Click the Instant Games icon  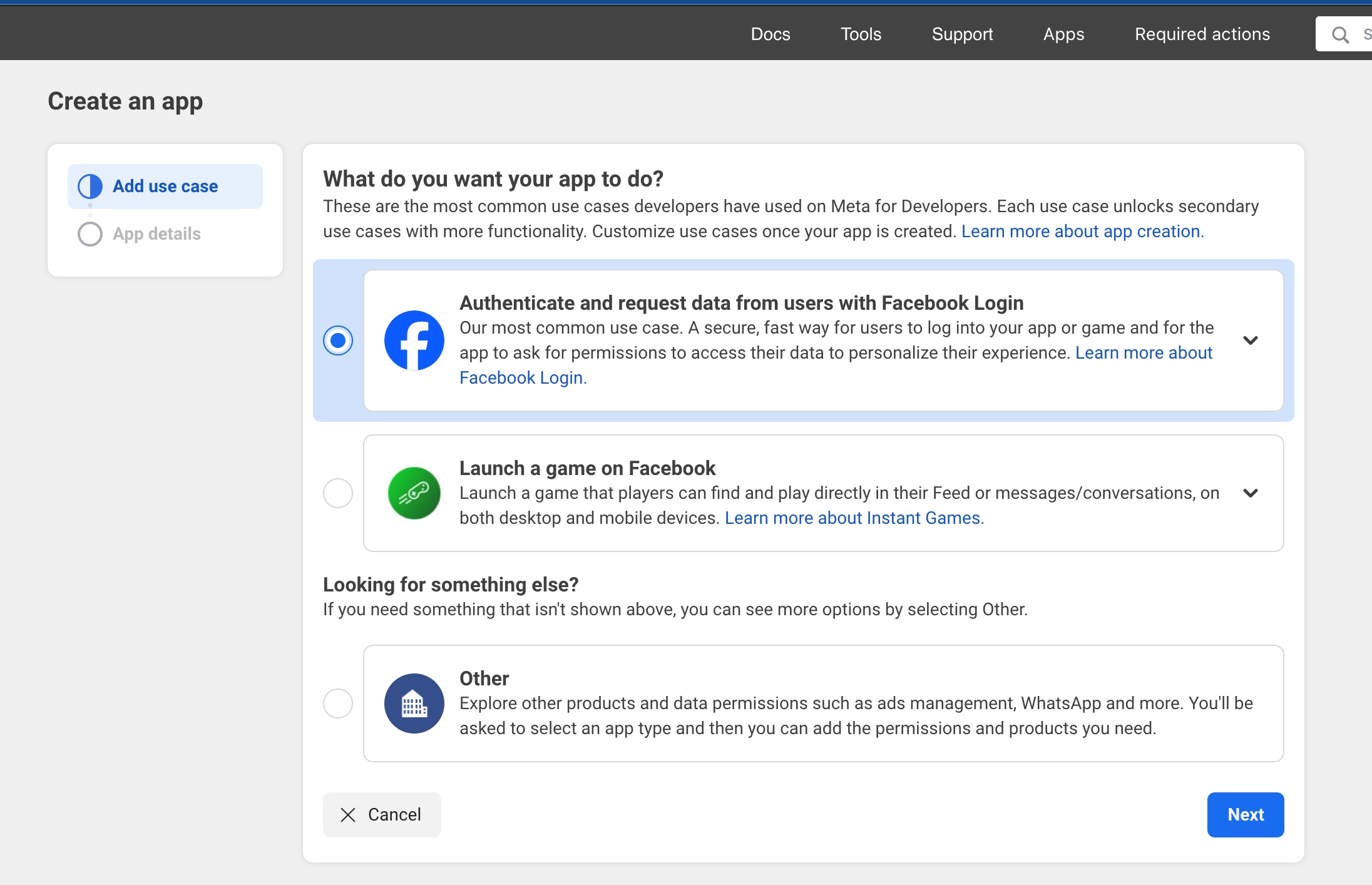(413, 492)
